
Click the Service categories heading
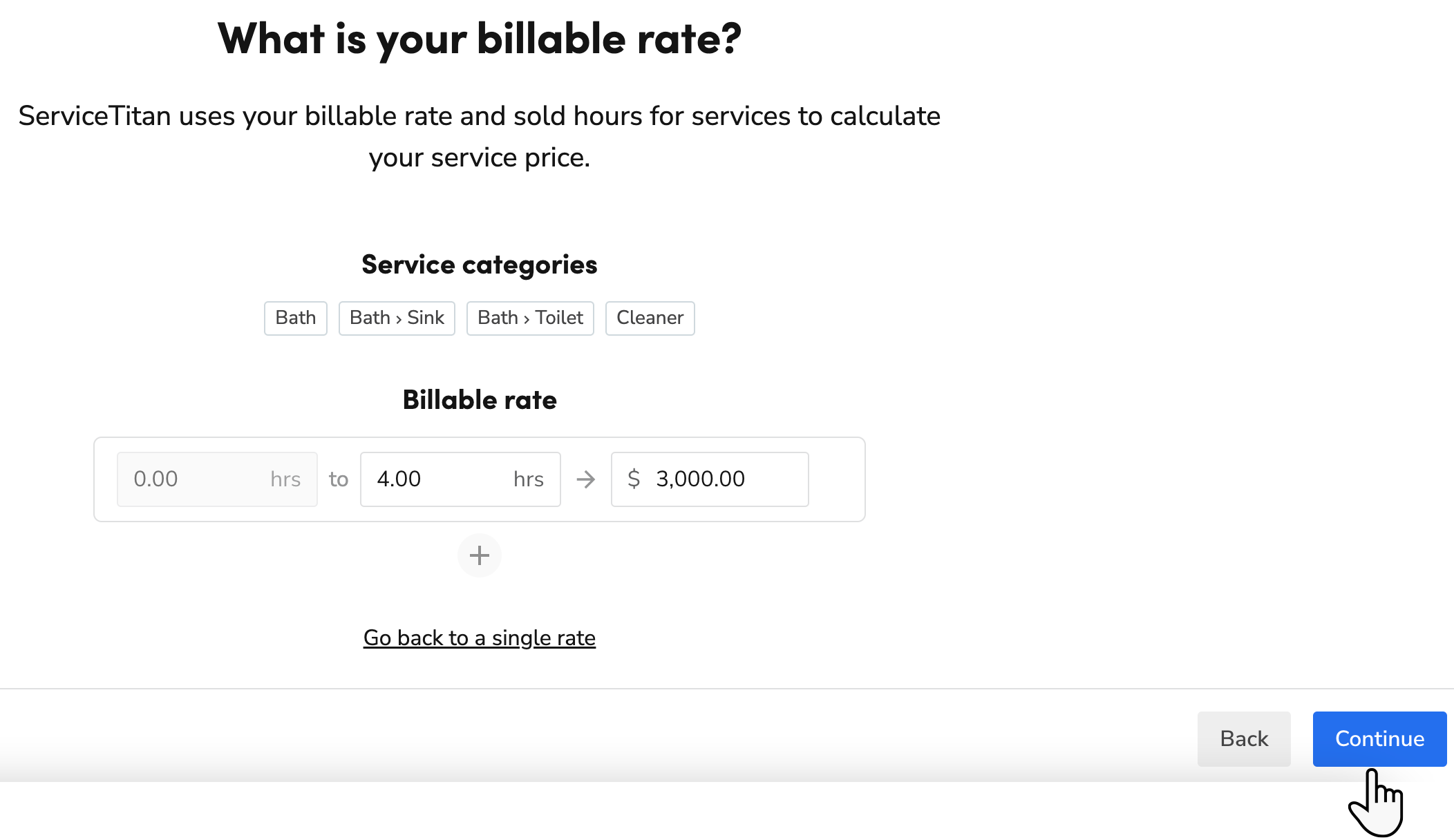[479, 265]
